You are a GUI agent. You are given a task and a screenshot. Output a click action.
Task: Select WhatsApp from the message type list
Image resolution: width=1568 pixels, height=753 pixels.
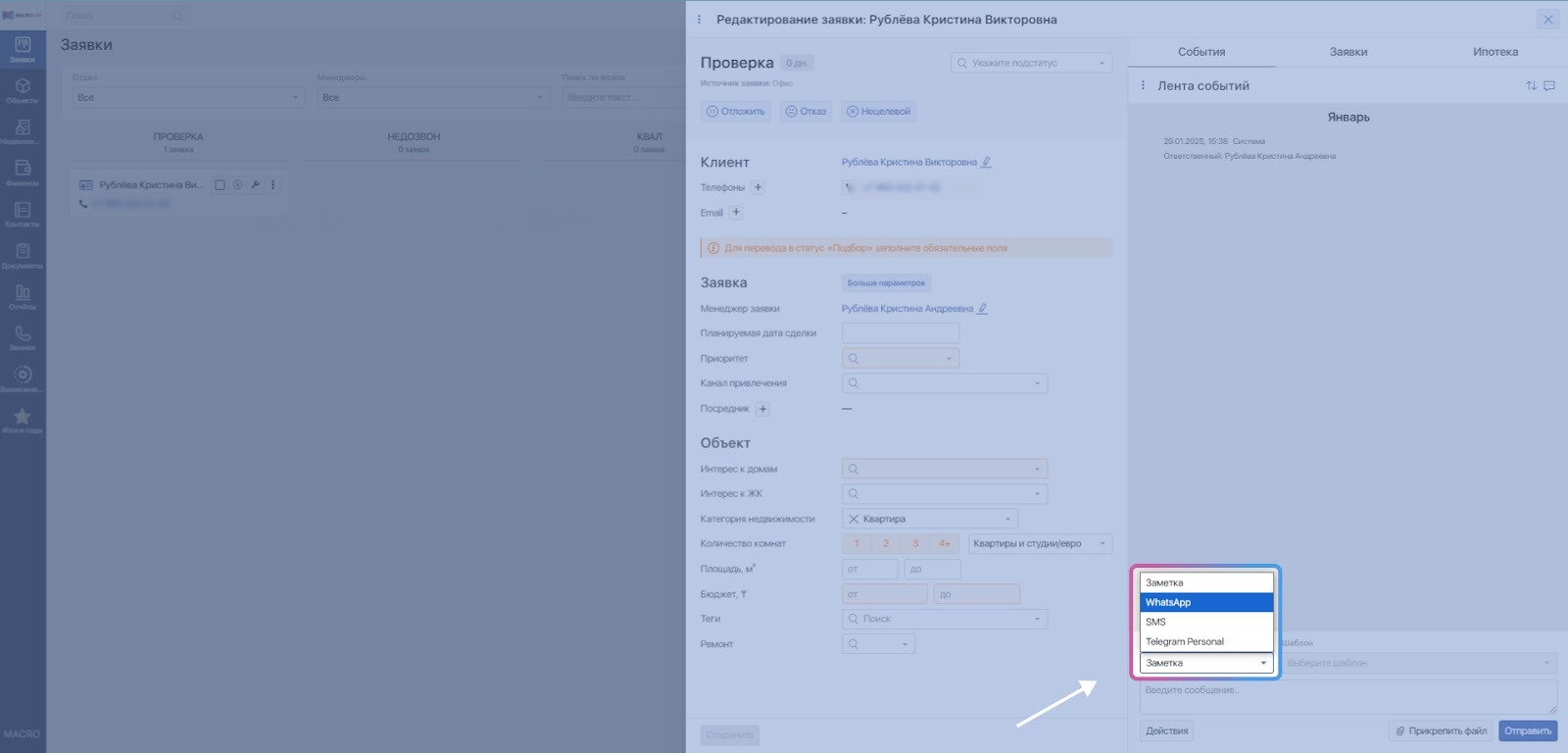(x=1205, y=603)
